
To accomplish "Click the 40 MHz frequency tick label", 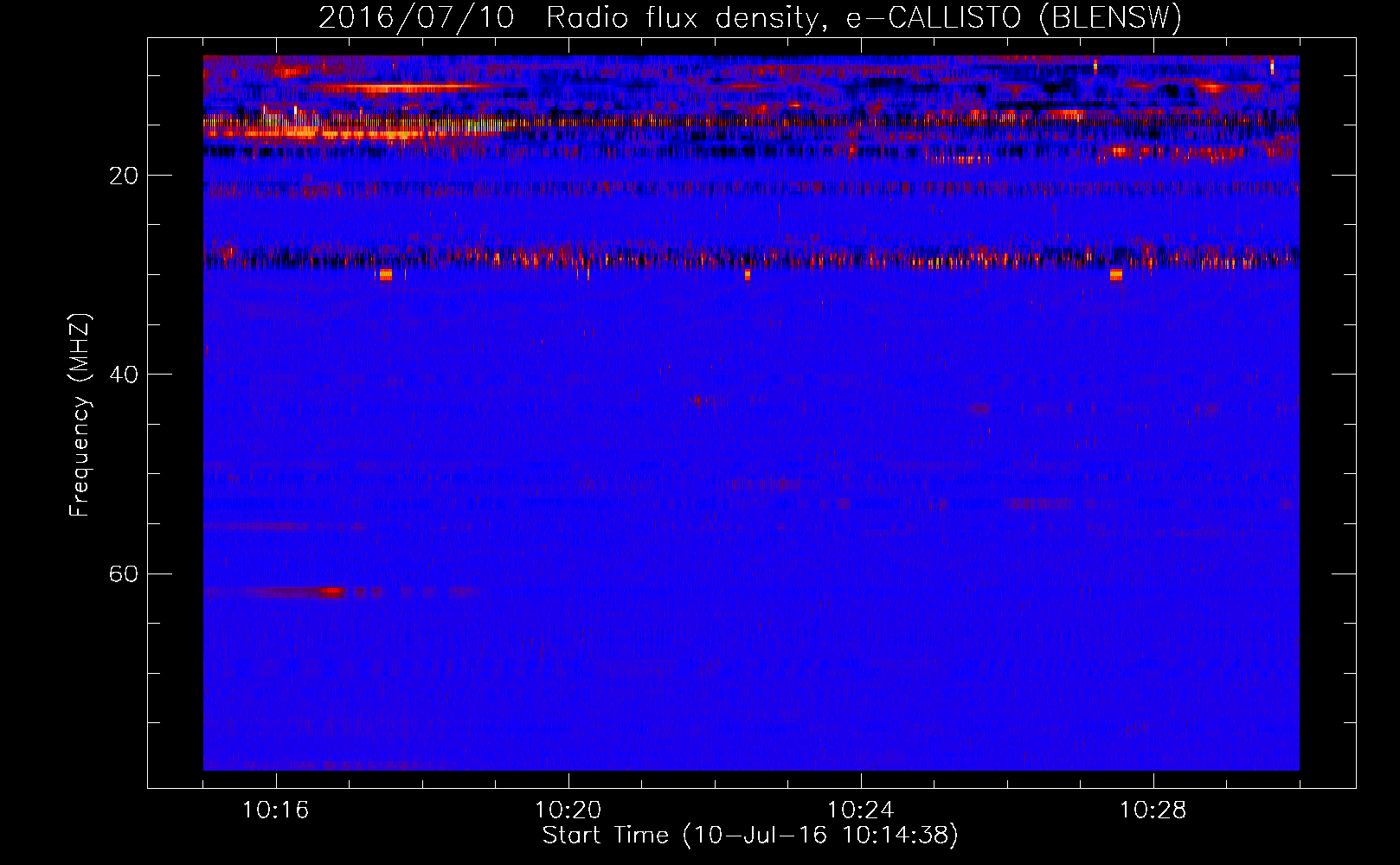I will click(x=124, y=375).
